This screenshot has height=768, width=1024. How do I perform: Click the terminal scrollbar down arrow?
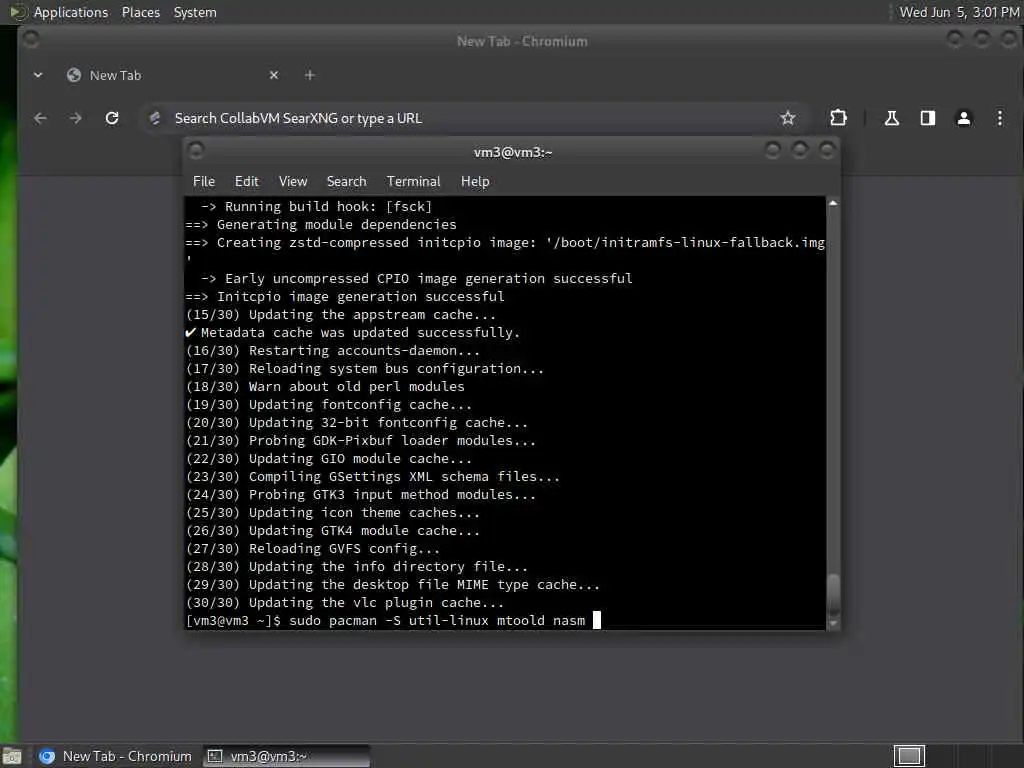coord(833,624)
